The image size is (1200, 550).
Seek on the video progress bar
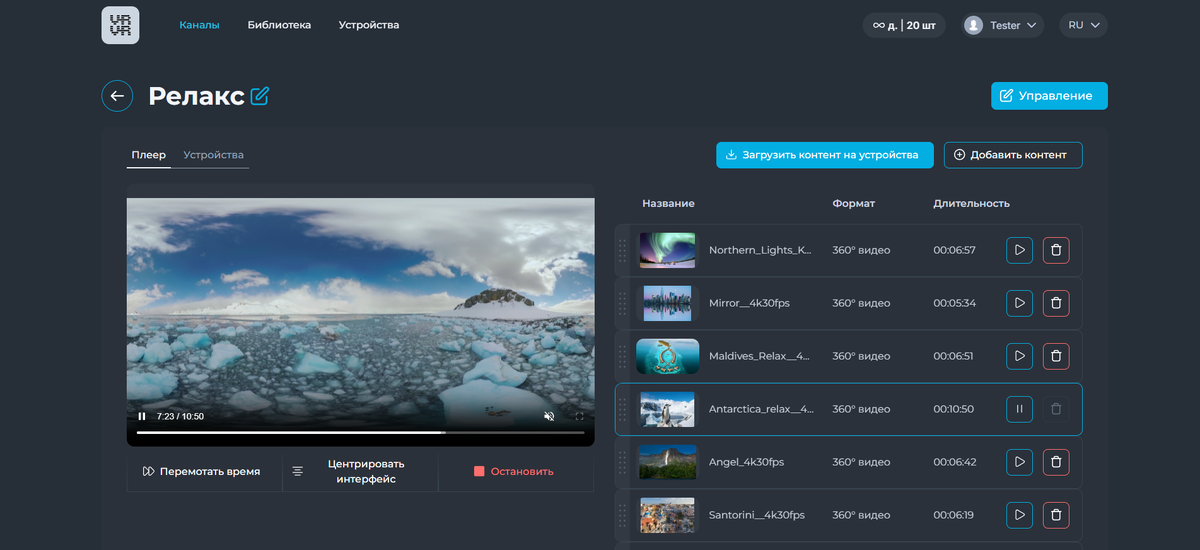click(x=360, y=433)
